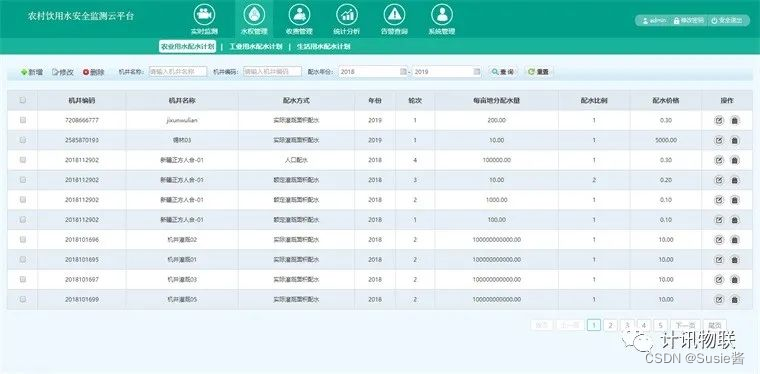Edit the row with code 2018101695

pyautogui.click(x=719, y=260)
